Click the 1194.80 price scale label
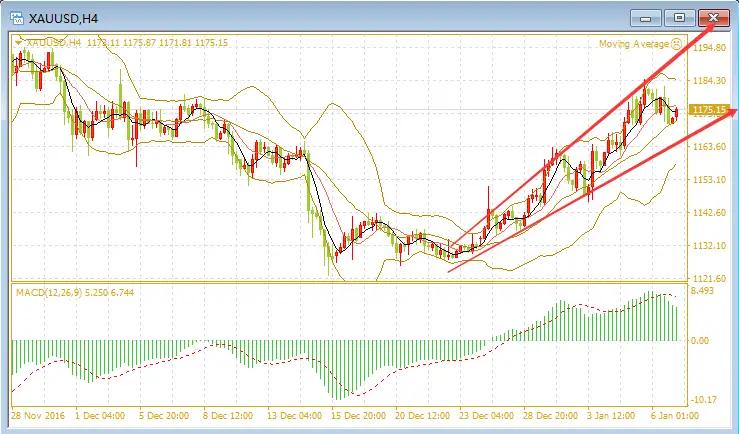The width and height of the screenshot is (739, 434). [709, 48]
